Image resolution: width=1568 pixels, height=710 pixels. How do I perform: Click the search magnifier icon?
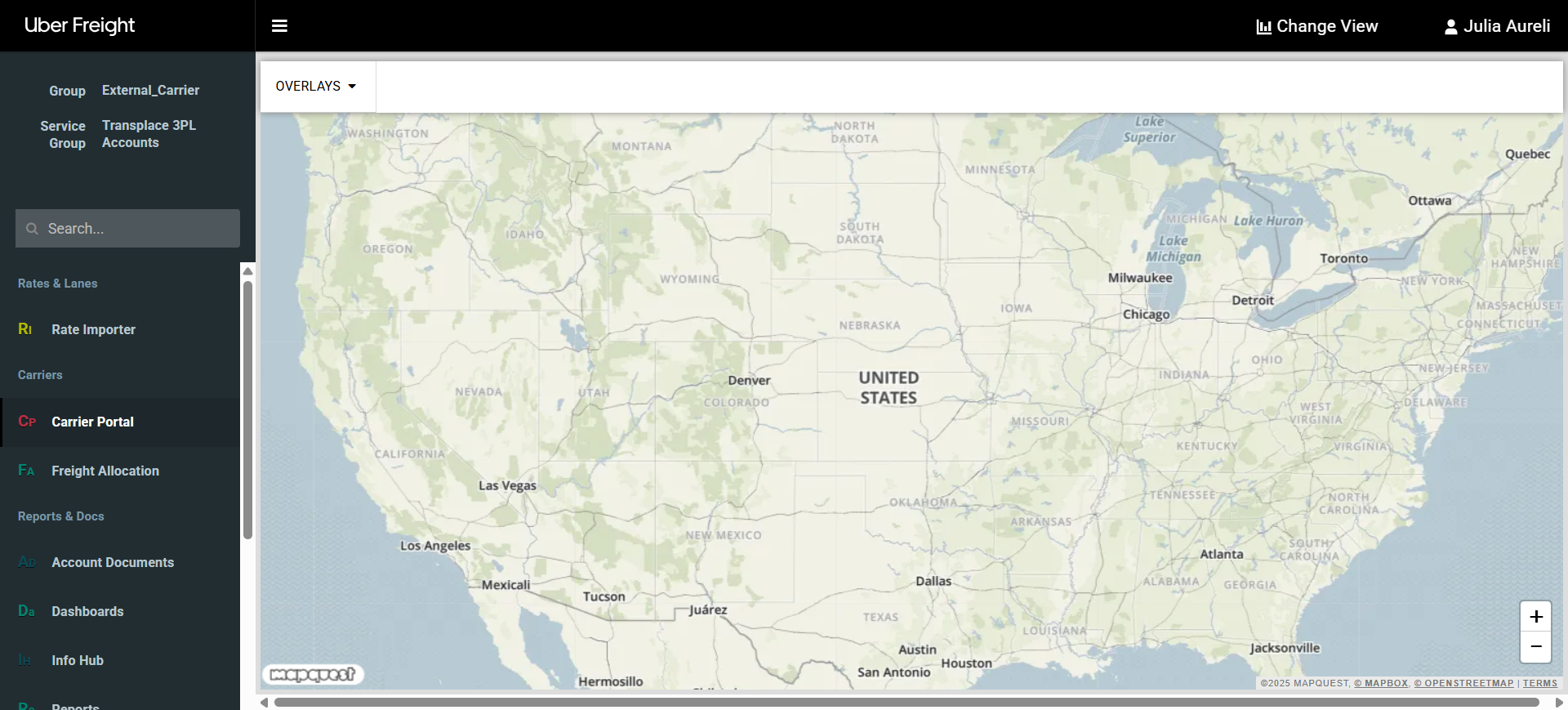click(33, 229)
